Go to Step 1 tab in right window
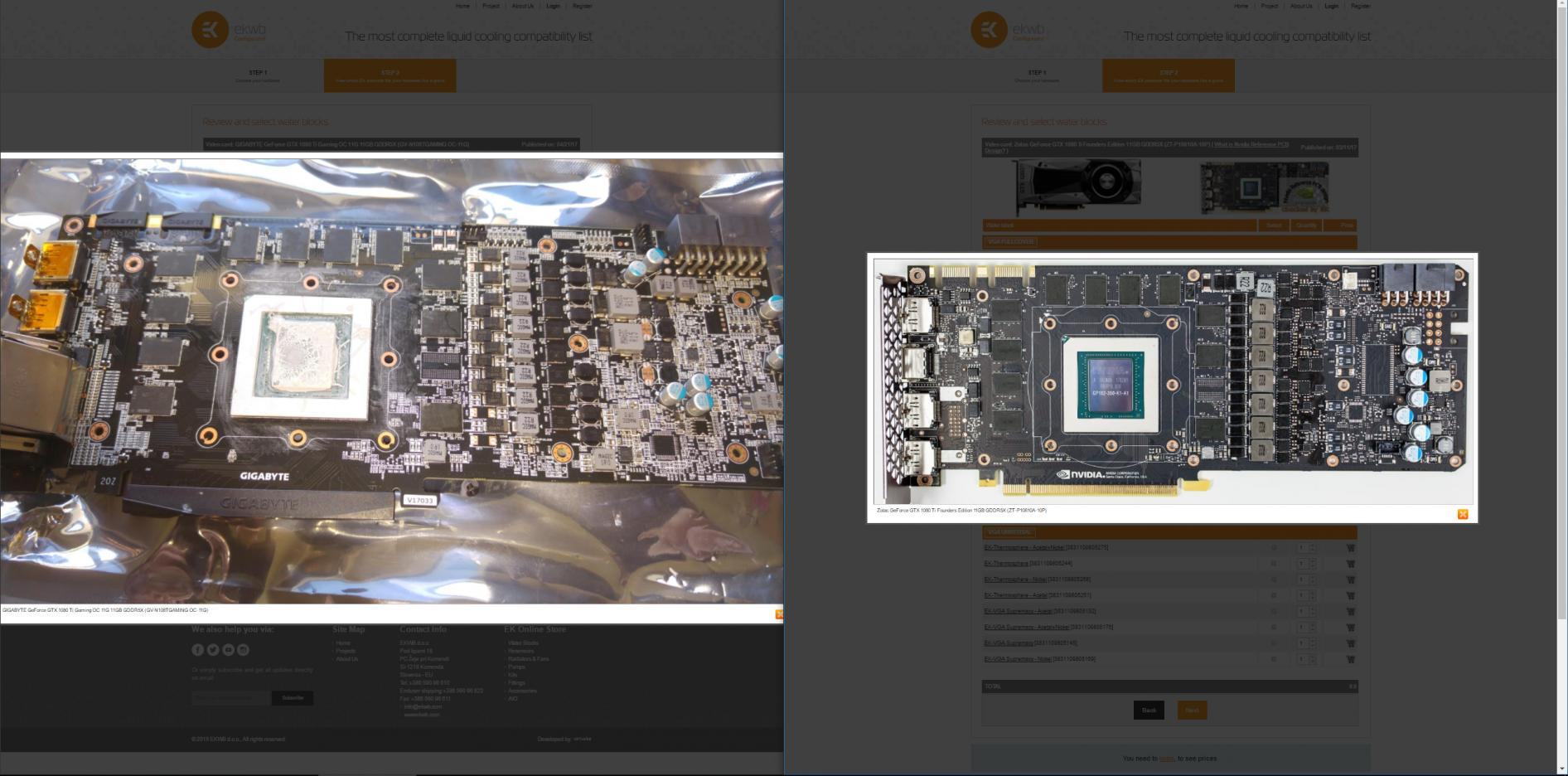 pyautogui.click(x=1037, y=75)
